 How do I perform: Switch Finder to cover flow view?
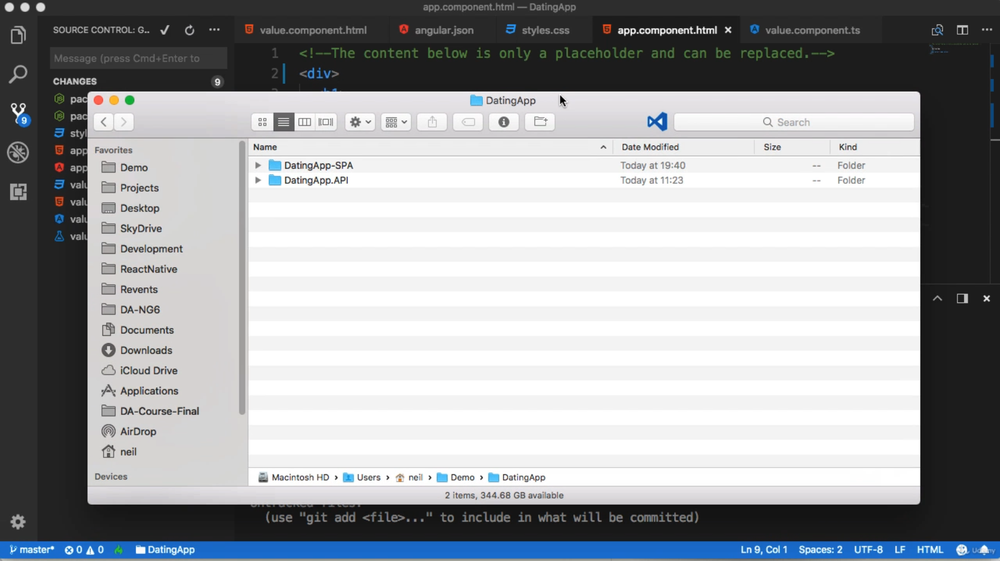(326, 122)
